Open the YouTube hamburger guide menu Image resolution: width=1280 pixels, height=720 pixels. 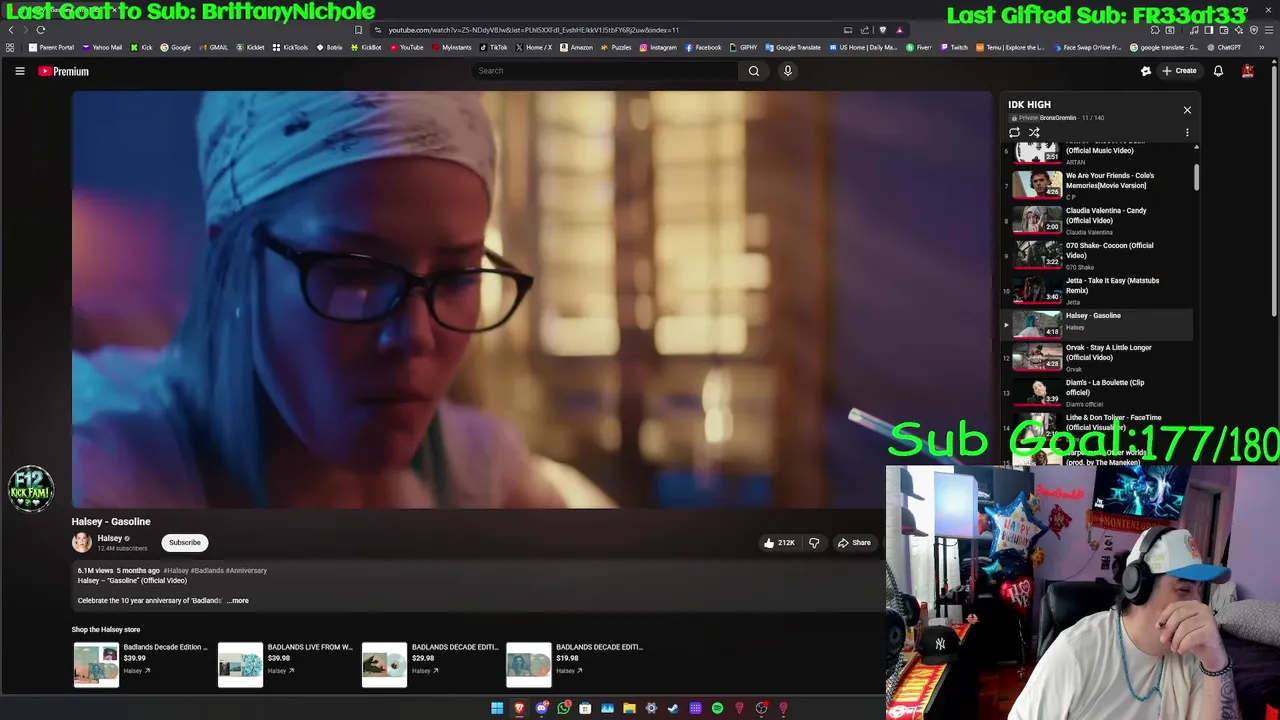click(x=19, y=71)
